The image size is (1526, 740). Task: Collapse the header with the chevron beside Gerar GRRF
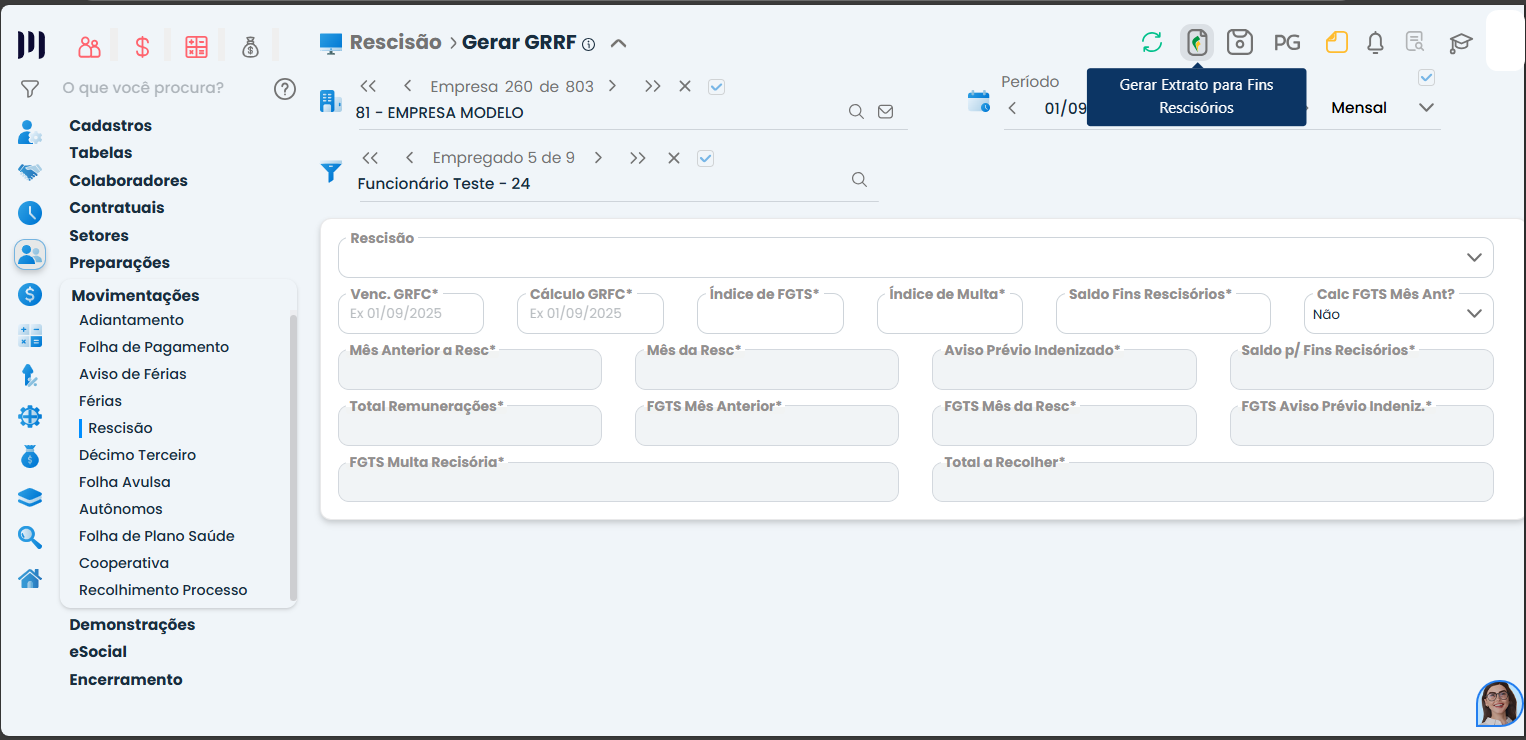point(618,44)
